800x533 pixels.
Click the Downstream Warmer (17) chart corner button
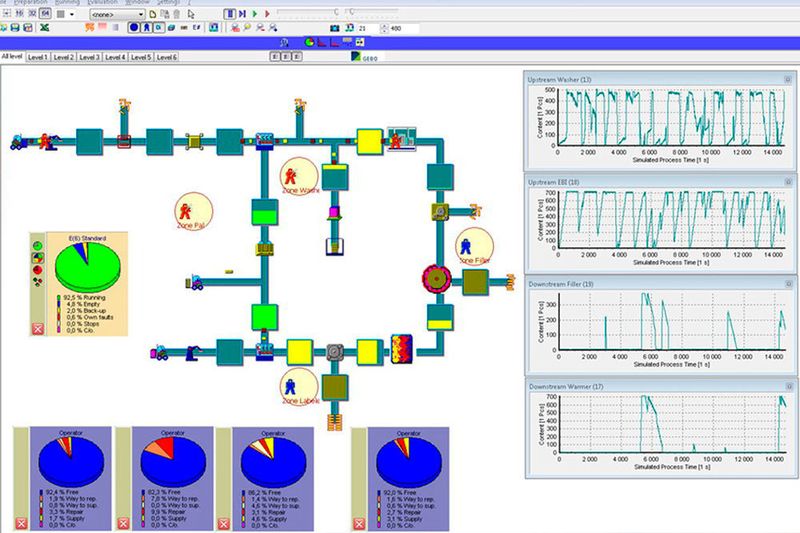(788, 387)
